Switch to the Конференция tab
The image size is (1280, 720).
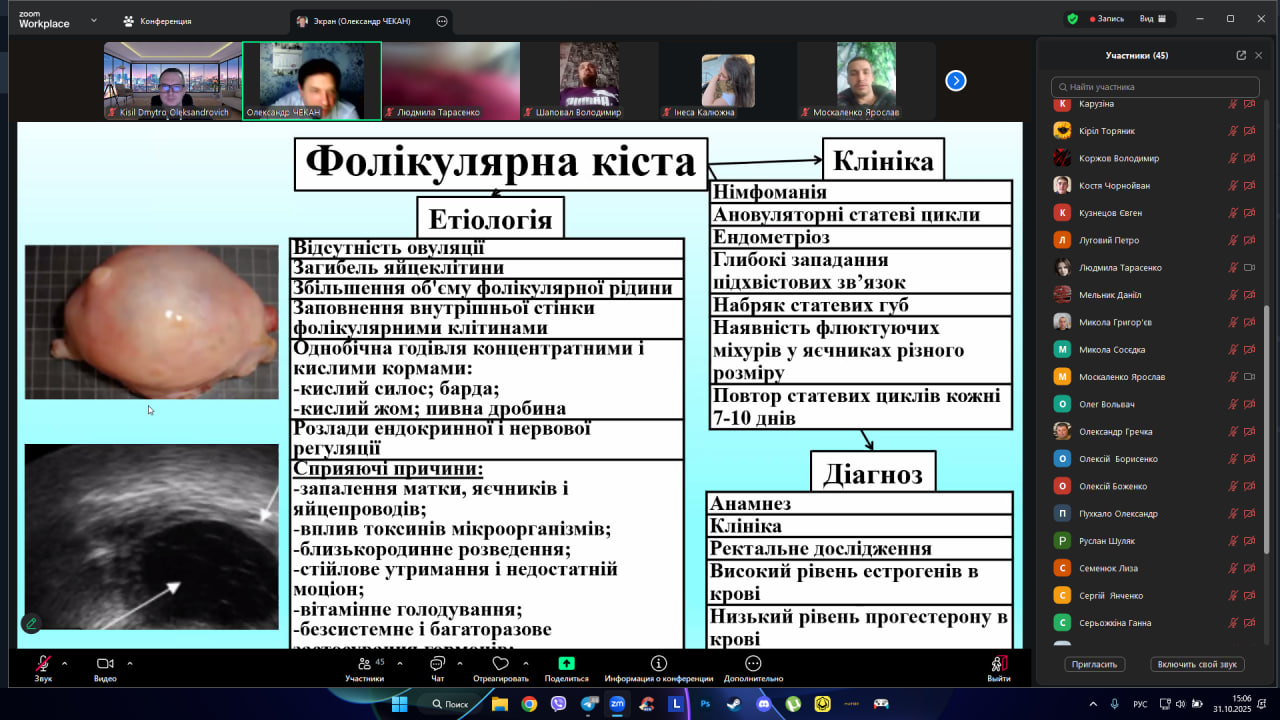click(157, 21)
